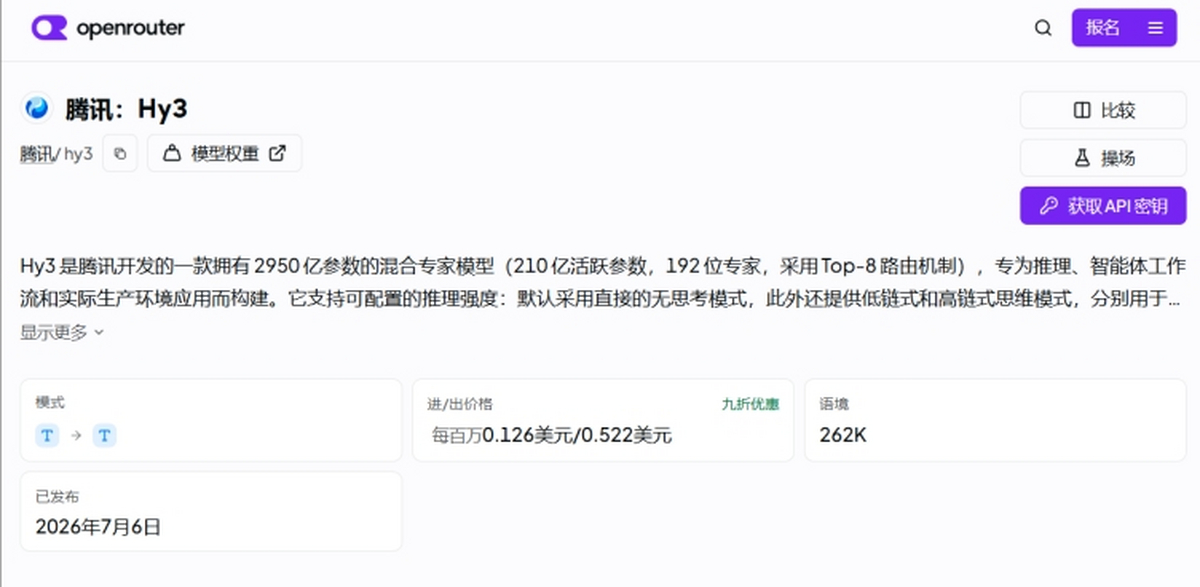Viewport: 1200px width, 587px height.
Task: Click the key icon on 获取API密钥
Action: [x=1049, y=206]
